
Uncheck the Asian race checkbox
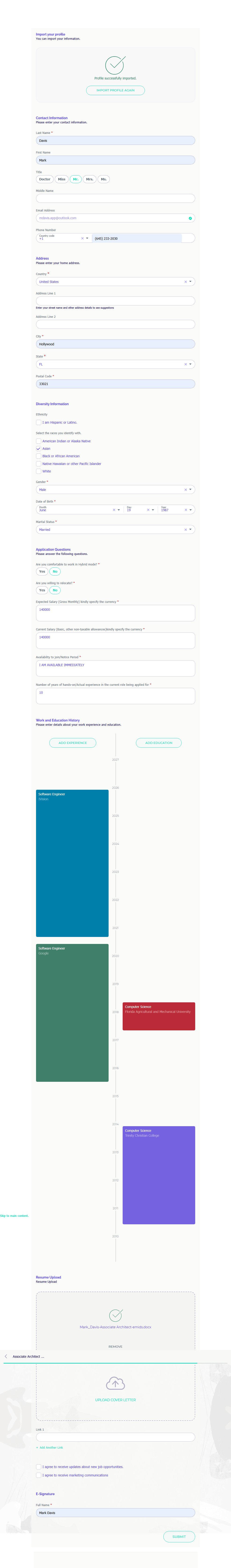pos(38,449)
